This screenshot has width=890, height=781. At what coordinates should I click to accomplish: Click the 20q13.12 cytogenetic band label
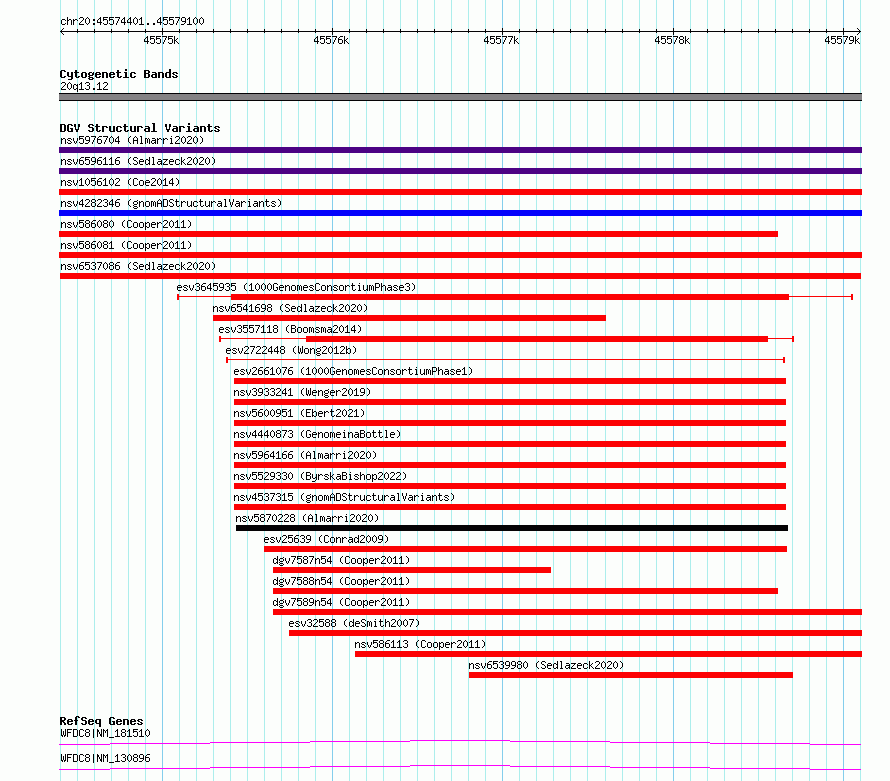point(84,86)
